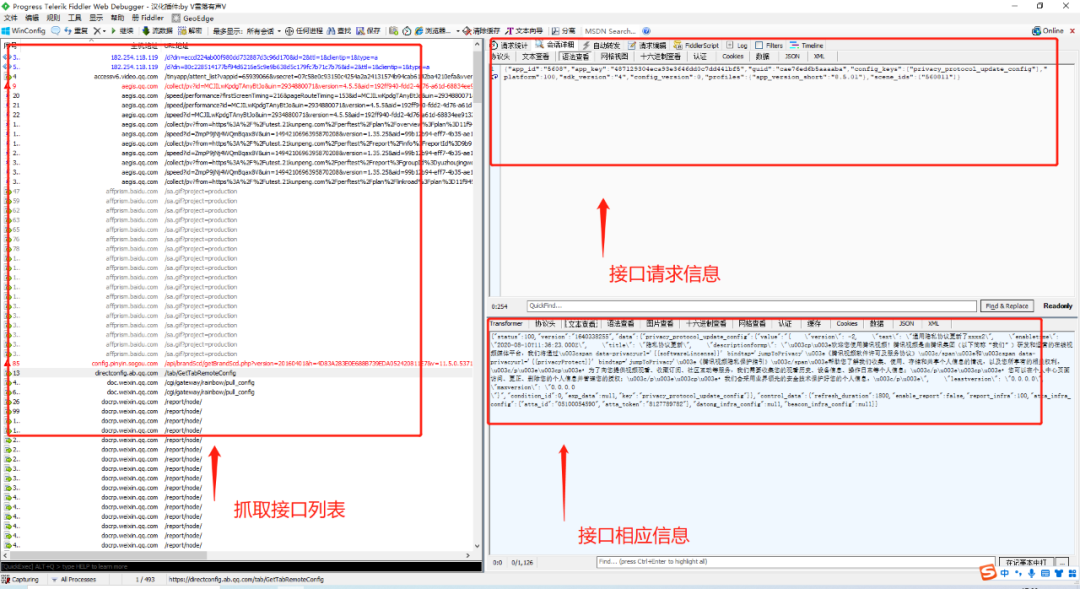Viewport: 1080px width, 589px height.
Task: Select response 图片查看 (ImageView) tab
Action: (660, 324)
